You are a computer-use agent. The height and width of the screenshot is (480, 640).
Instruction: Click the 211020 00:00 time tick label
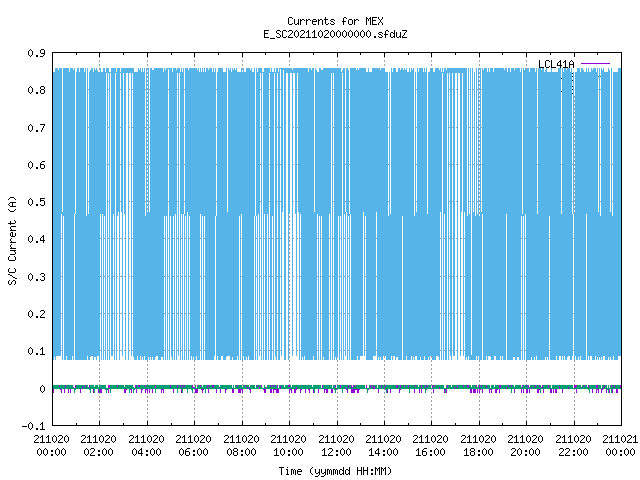(51, 446)
